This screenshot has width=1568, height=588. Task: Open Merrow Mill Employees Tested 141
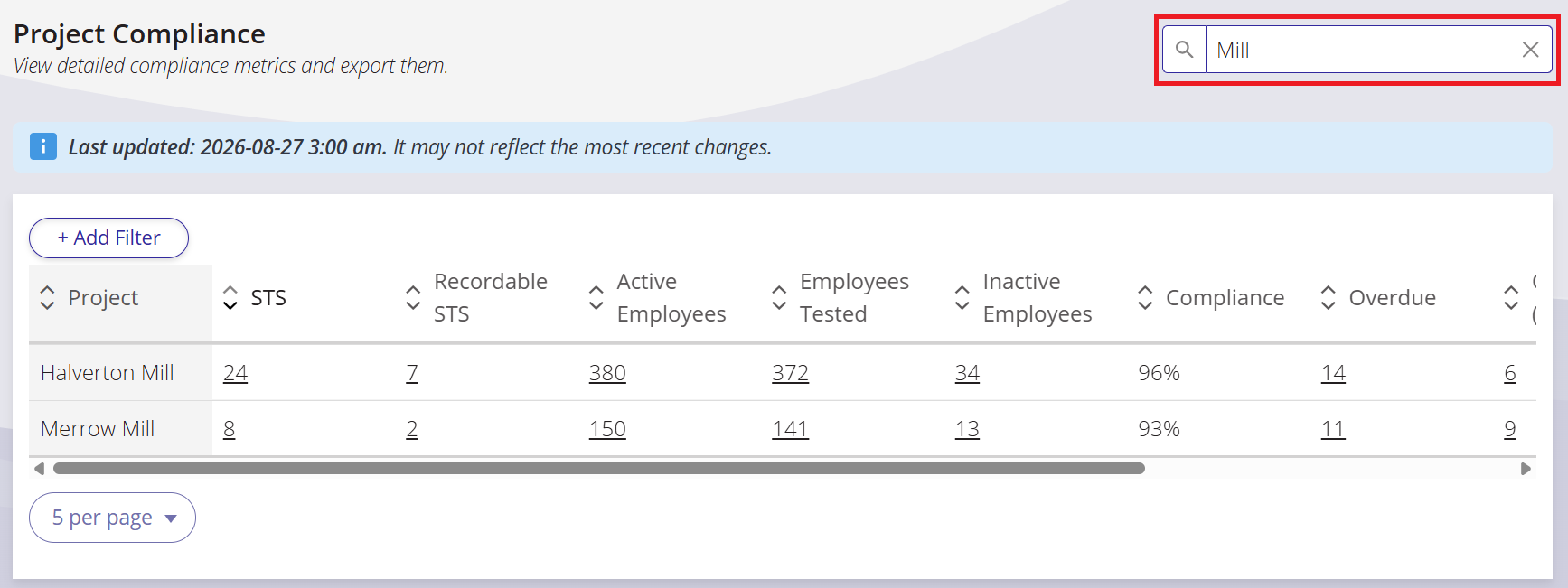point(790,429)
